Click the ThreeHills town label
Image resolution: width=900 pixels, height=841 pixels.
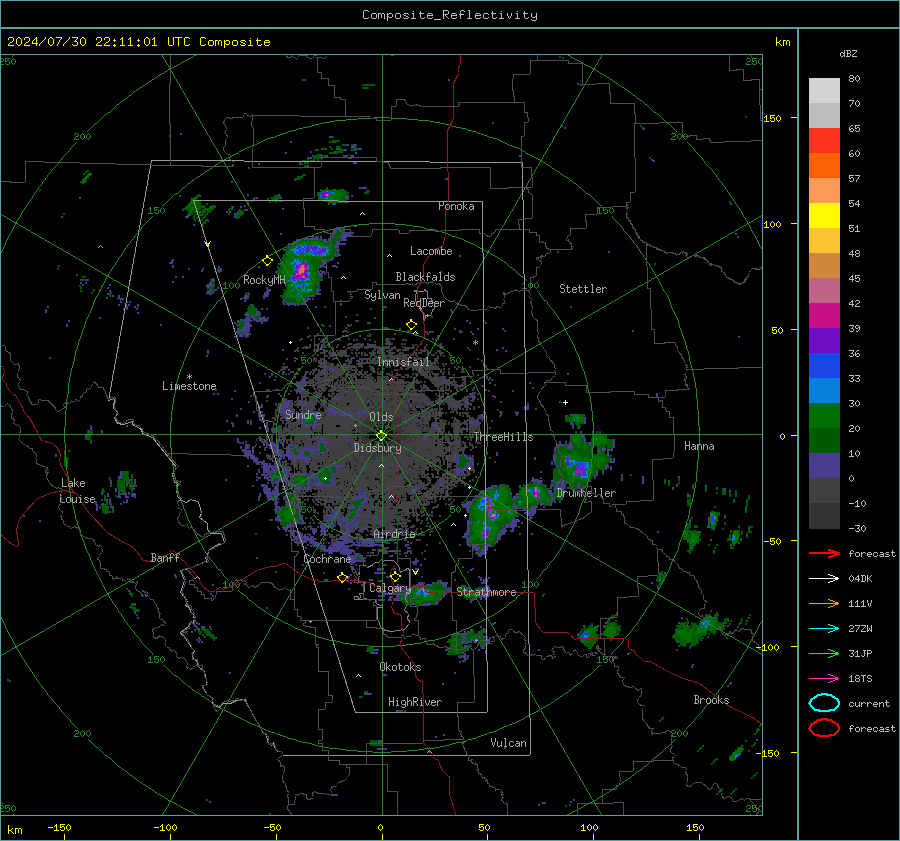click(x=503, y=437)
